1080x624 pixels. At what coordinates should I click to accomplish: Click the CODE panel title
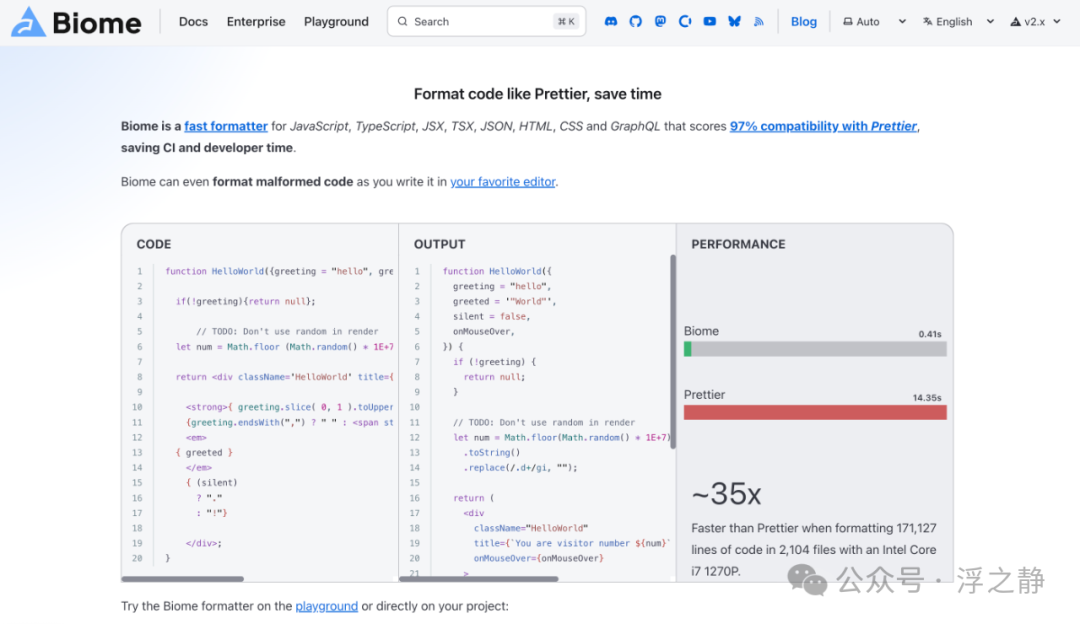point(154,245)
